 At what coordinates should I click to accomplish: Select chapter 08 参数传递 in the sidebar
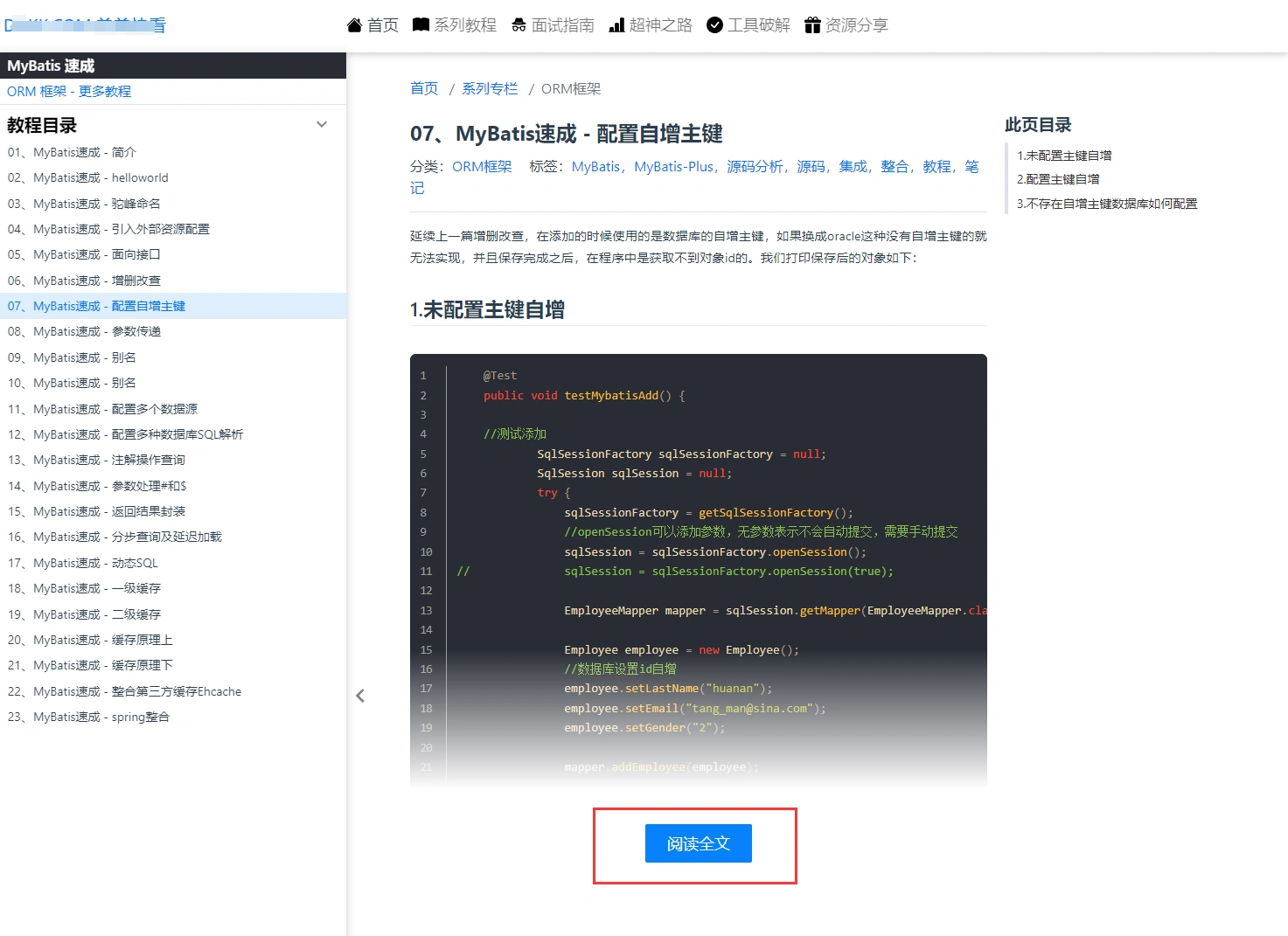[84, 332]
